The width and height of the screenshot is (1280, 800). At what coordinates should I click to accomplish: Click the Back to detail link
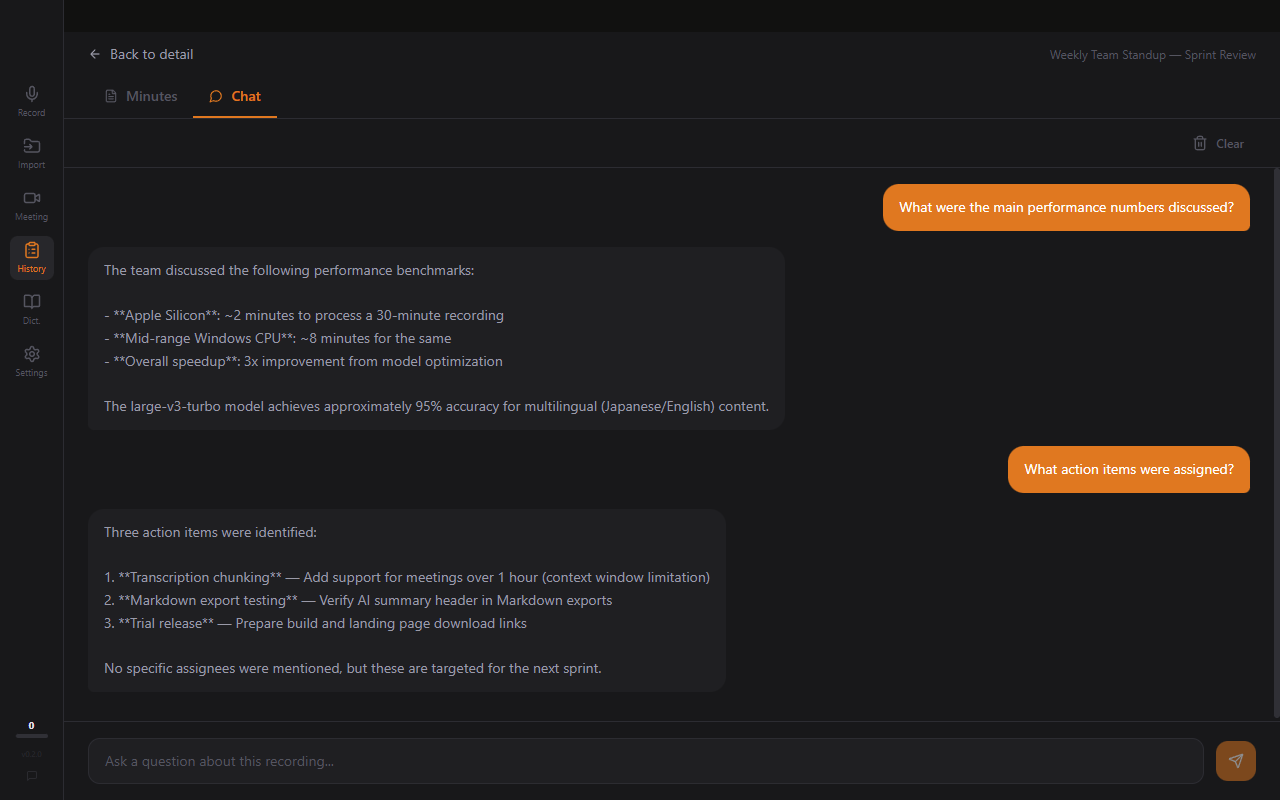coord(151,54)
